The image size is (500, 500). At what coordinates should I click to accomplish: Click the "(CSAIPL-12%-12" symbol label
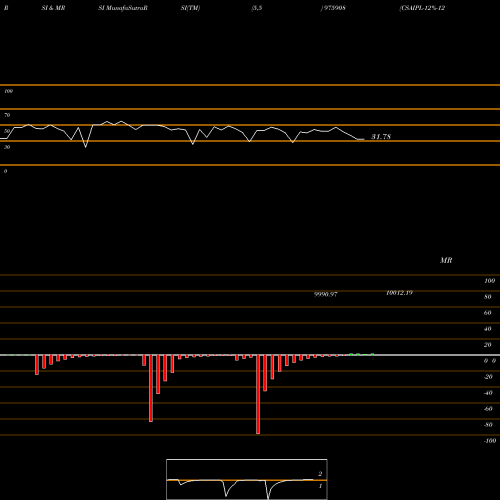coord(422,8)
